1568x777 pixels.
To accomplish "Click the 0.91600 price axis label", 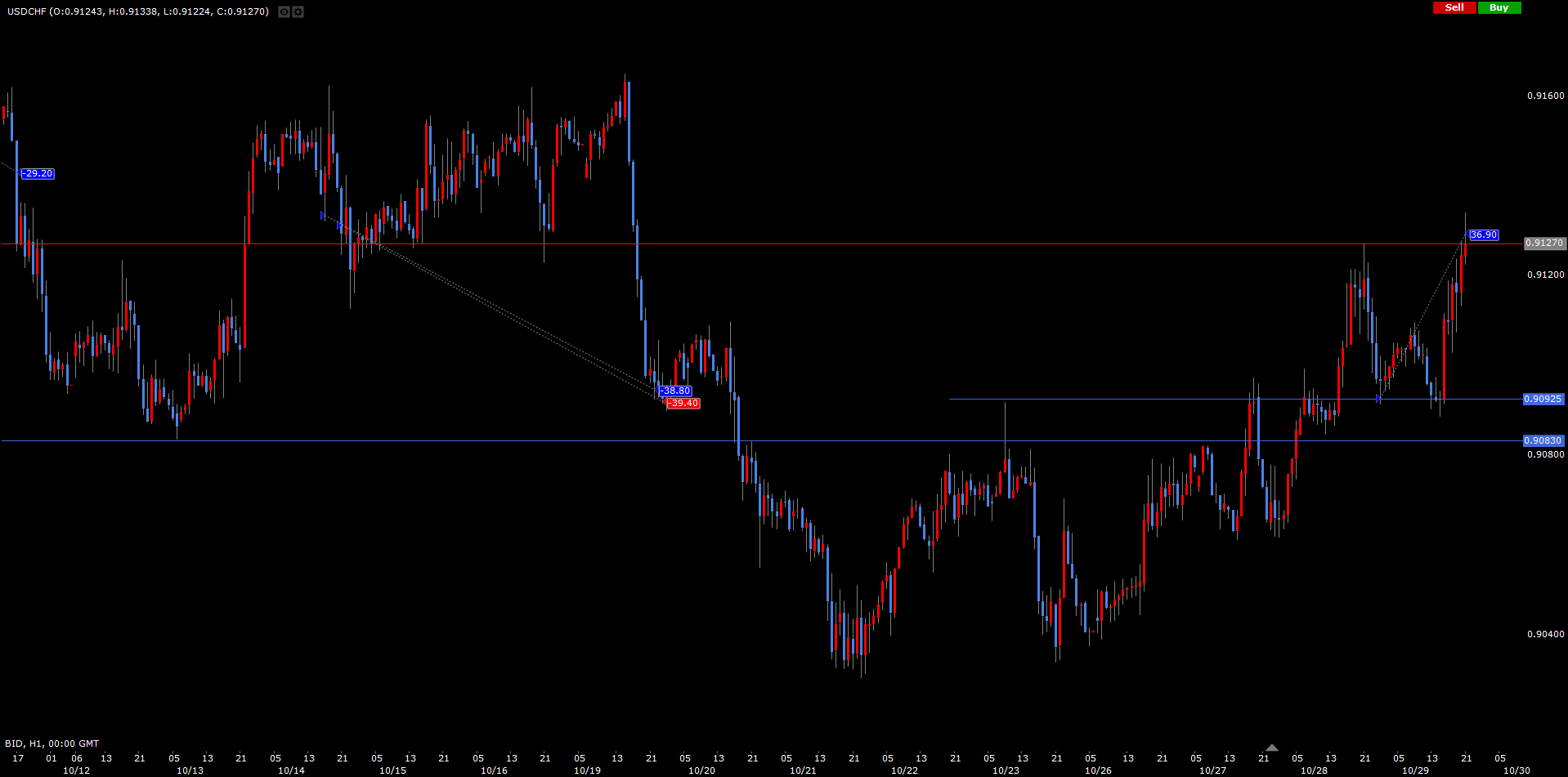I will (1545, 96).
